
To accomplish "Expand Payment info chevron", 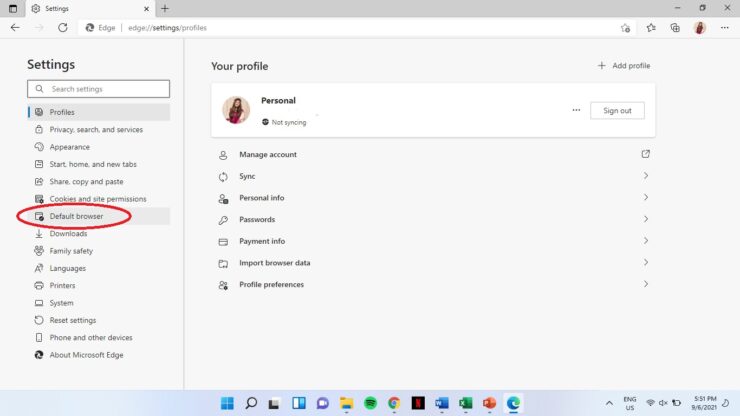I will pos(646,241).
